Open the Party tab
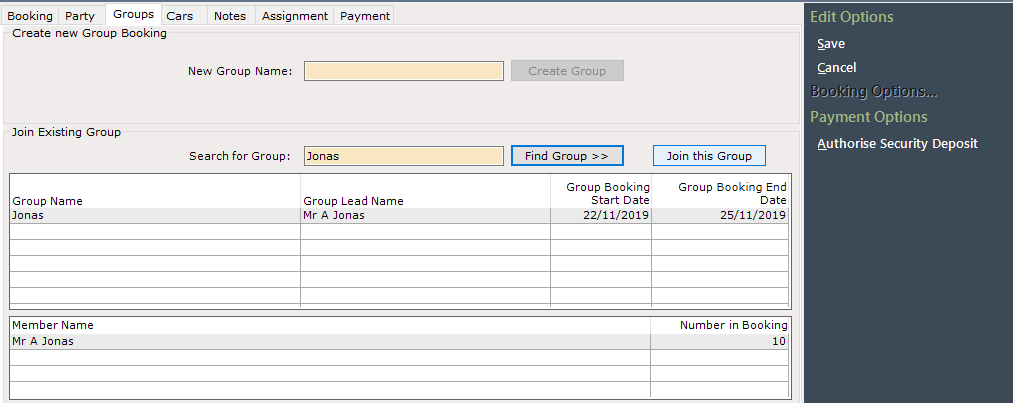Image resolution: width=1013 pixels, height=403 pixels. click(80, 16)
